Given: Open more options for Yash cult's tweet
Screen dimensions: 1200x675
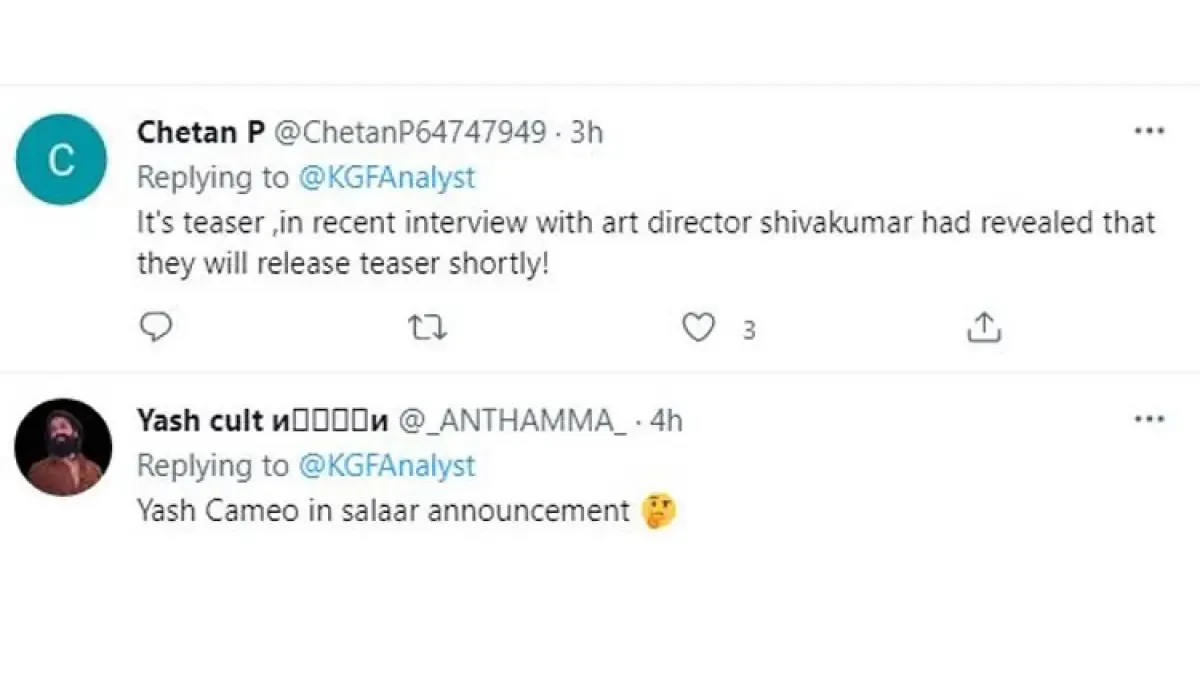Looking at the screenshot, I should click(x=1149, y=420).
